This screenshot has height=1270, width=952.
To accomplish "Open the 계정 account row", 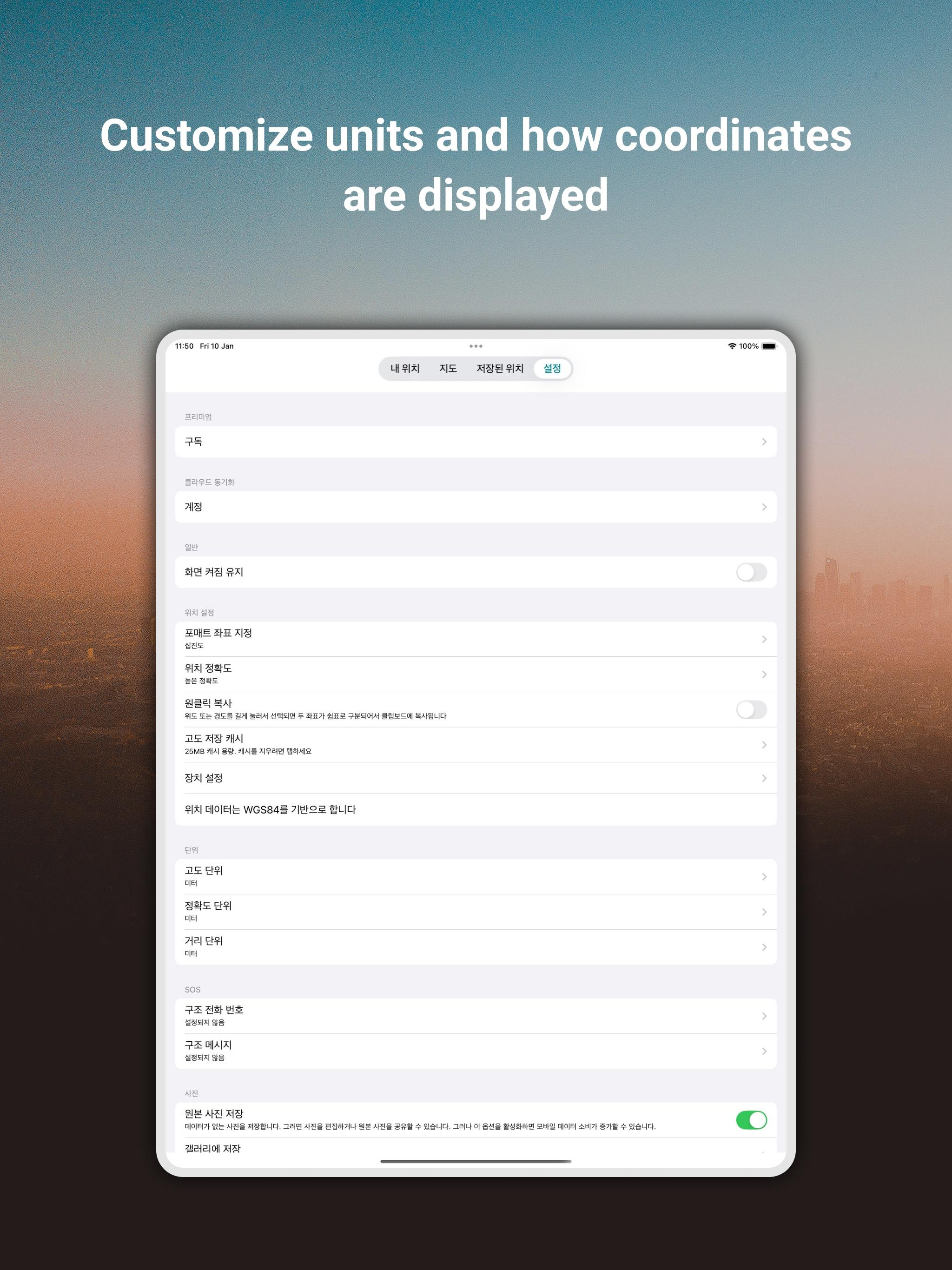I will coord(476,507).
